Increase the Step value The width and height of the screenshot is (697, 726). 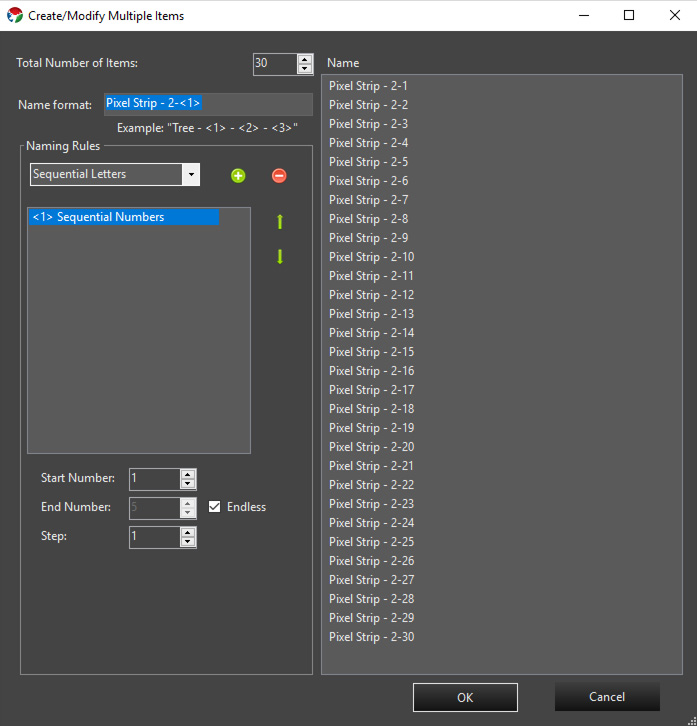(188, 533)
